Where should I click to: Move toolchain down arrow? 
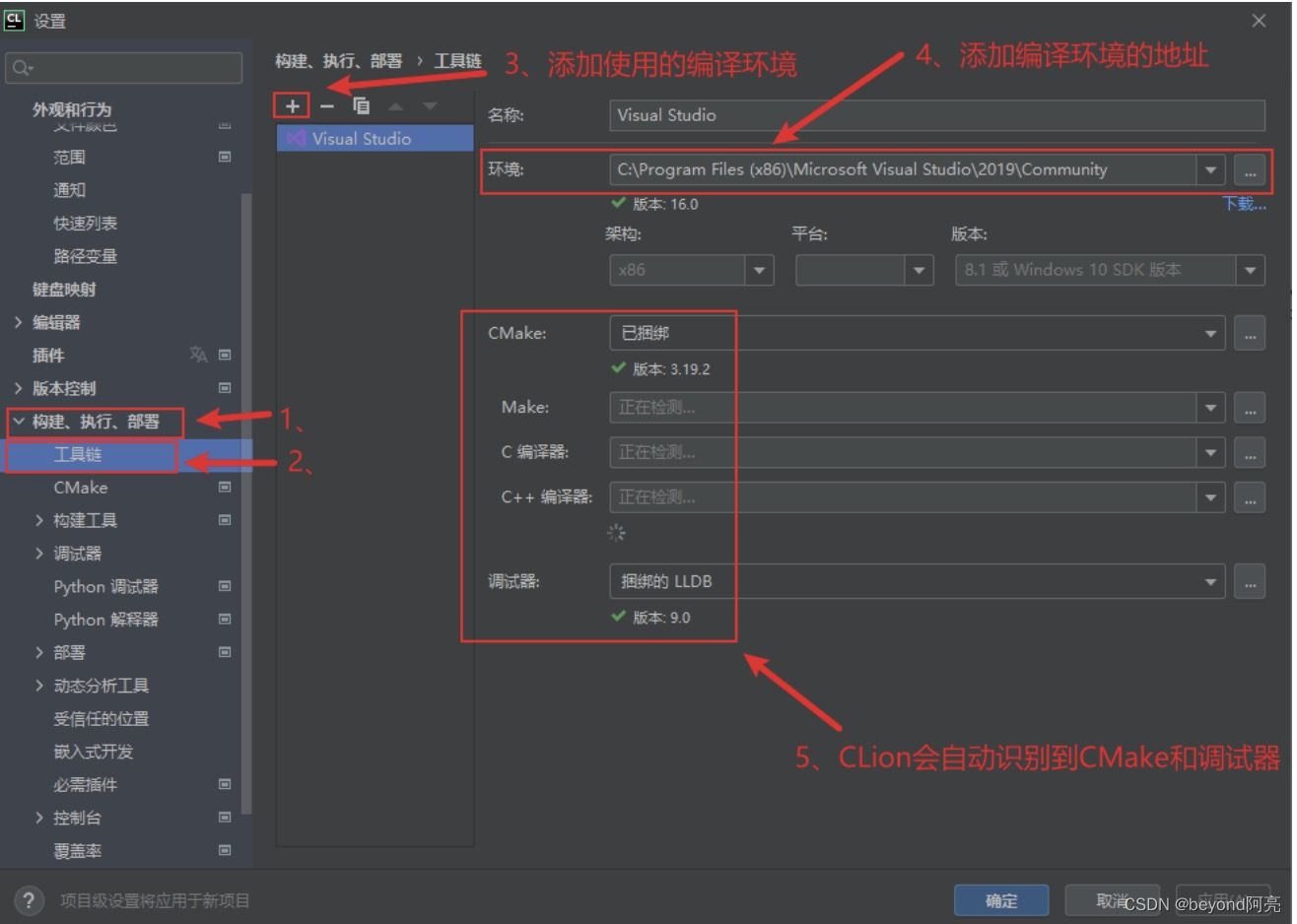pyautogui.click(x=430, y=105)
